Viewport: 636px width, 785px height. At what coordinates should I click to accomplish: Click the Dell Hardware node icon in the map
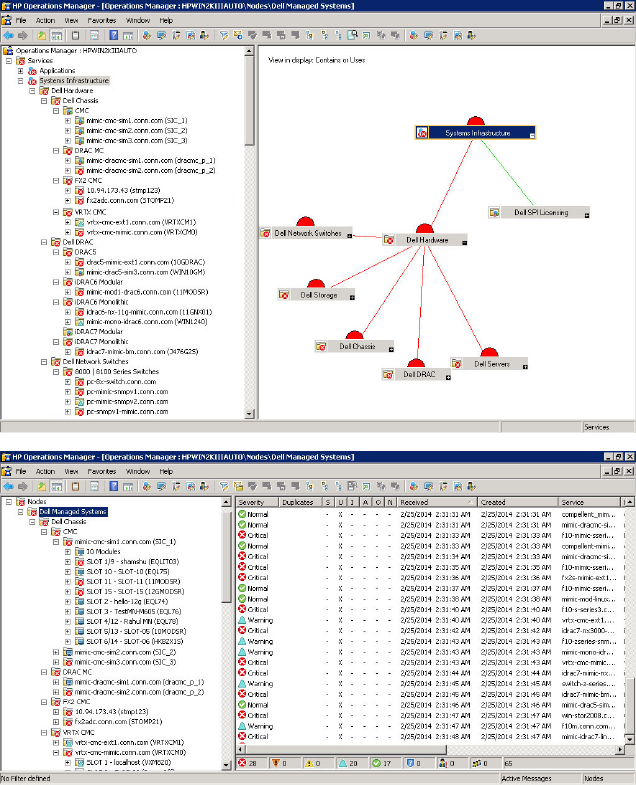click(x=389, y=240)
